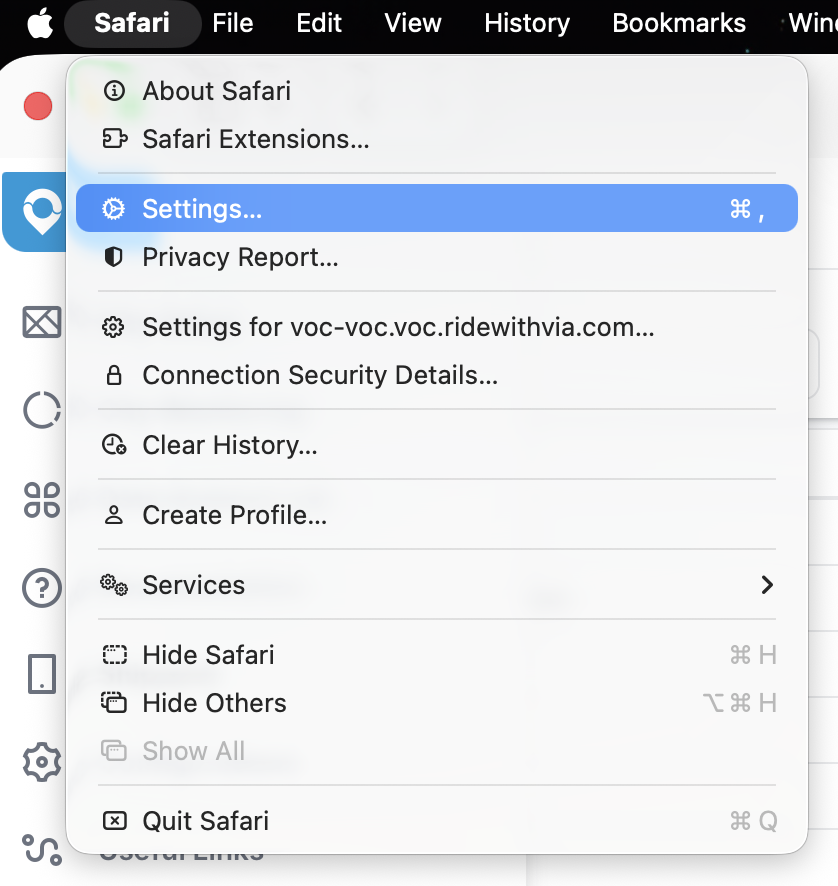Open the History menu in menu bar
This screenshot has width=838, height=886.
[x=527, y=24]
